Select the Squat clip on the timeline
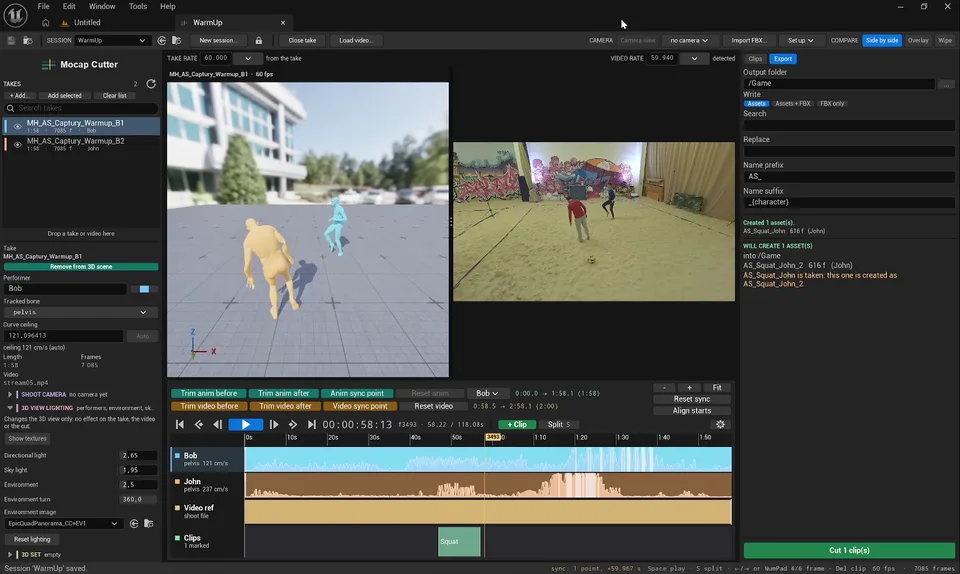The width and height of the screenshot is (960, 574). click(x=459, y=542)
